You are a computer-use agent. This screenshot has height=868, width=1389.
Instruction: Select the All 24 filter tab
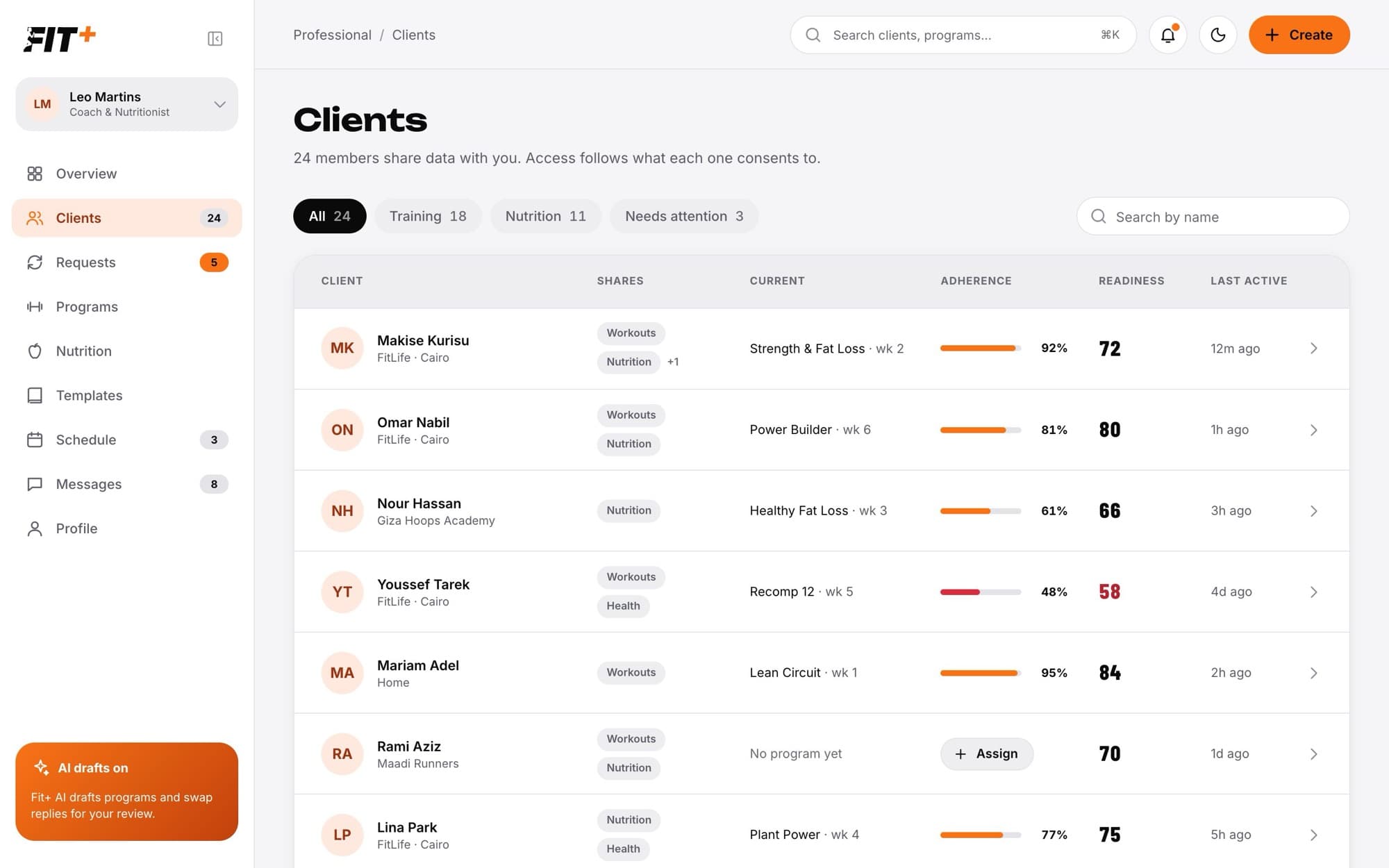click(330, 216)
